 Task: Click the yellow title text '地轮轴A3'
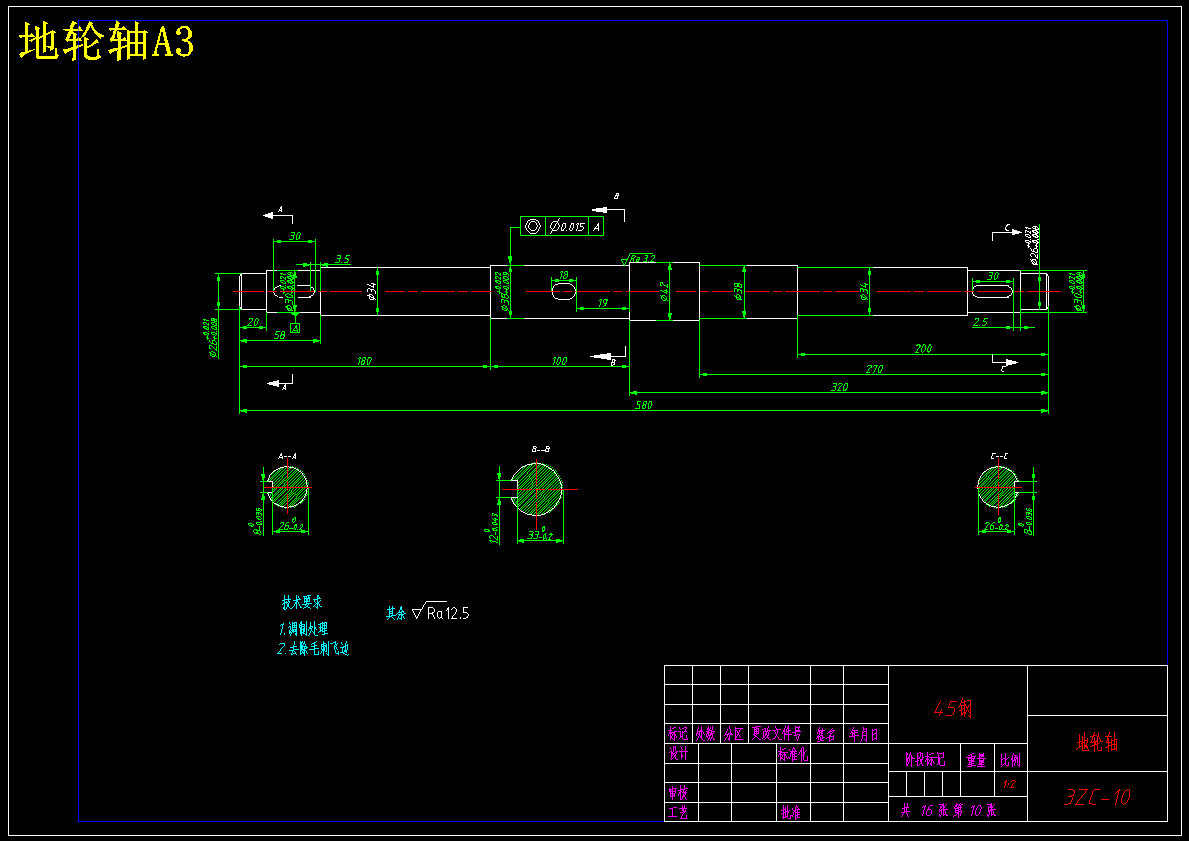tap(106, 42)
